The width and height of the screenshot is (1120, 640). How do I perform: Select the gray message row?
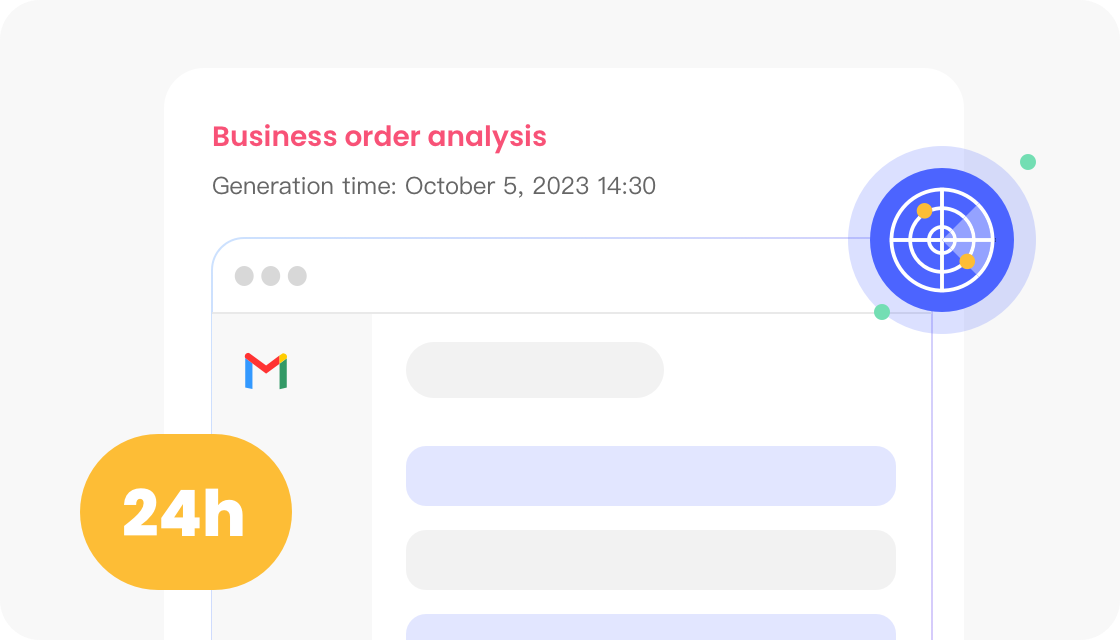[650, 560]
